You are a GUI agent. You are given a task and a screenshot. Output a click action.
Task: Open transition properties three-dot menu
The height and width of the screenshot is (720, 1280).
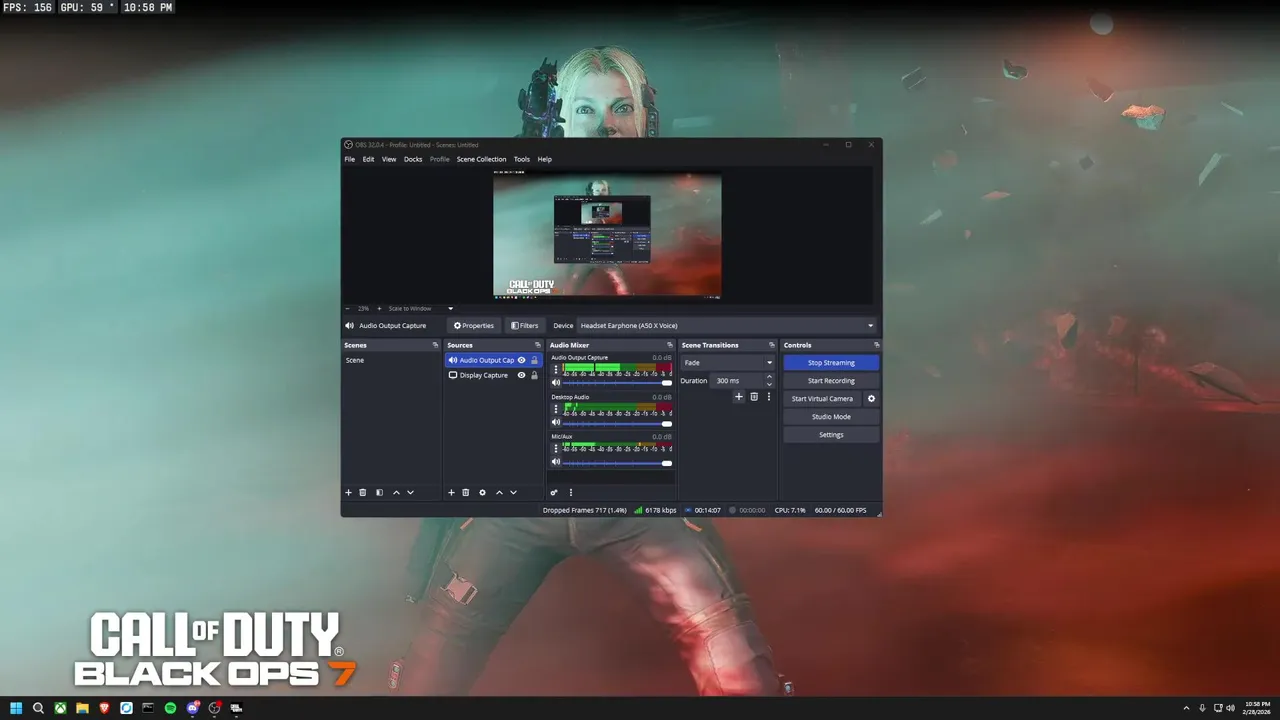point(768,397)
